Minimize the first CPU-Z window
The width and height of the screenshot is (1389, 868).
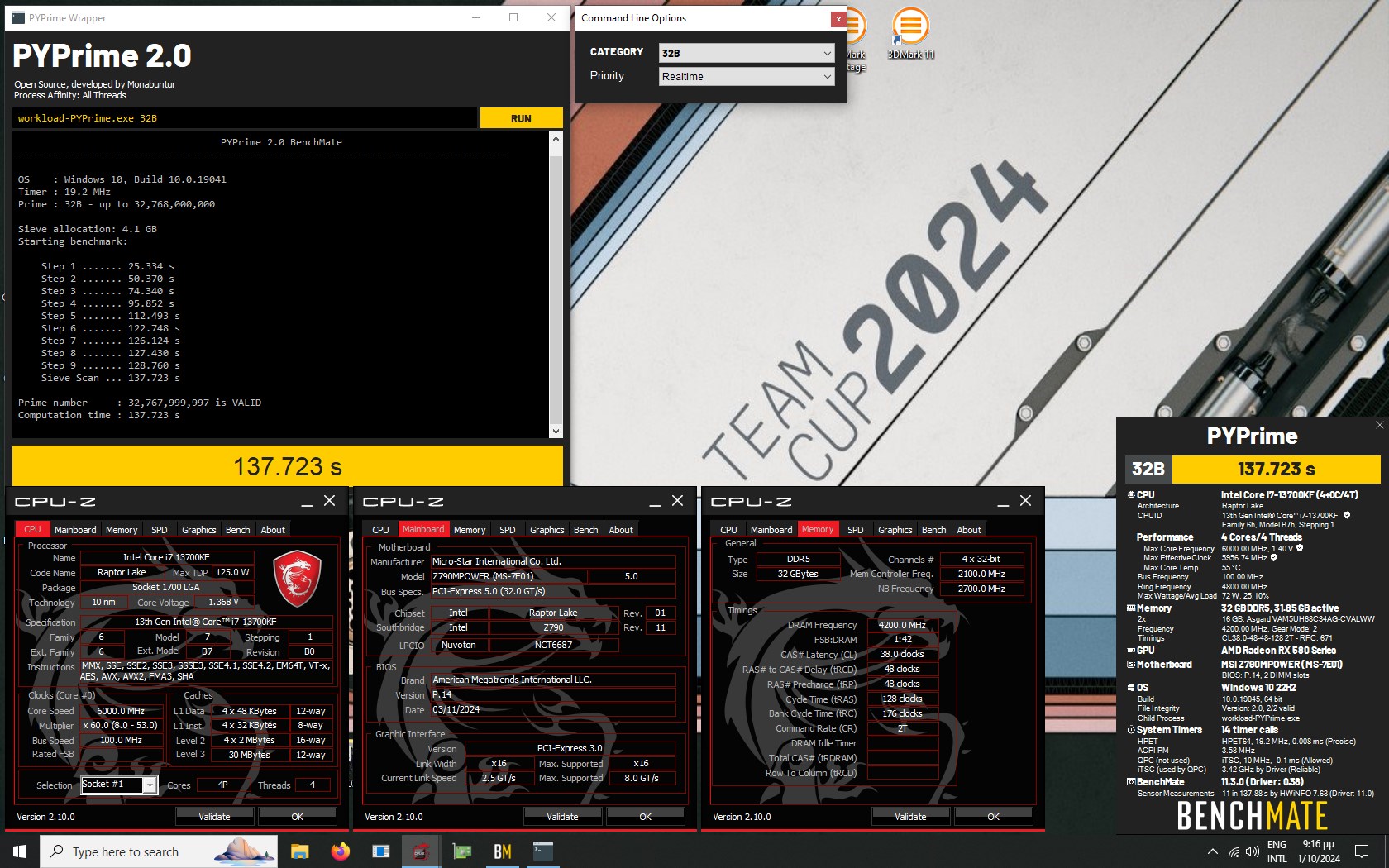[307, 502]
